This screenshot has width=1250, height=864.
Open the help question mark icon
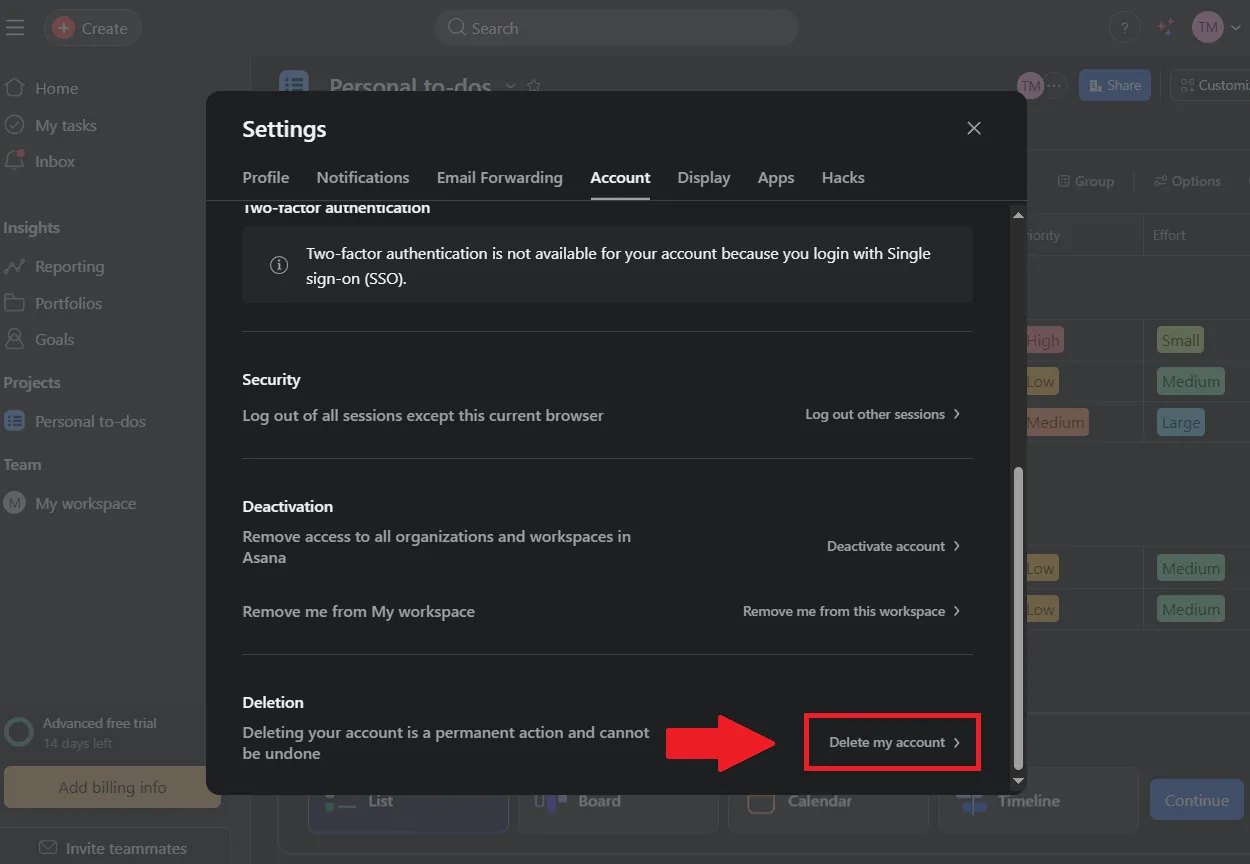(1125, 28)
